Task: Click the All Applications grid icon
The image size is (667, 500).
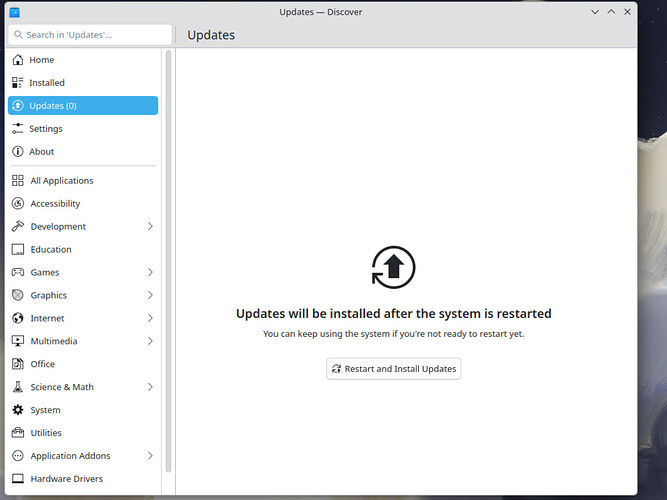Action: pos(17,180)
